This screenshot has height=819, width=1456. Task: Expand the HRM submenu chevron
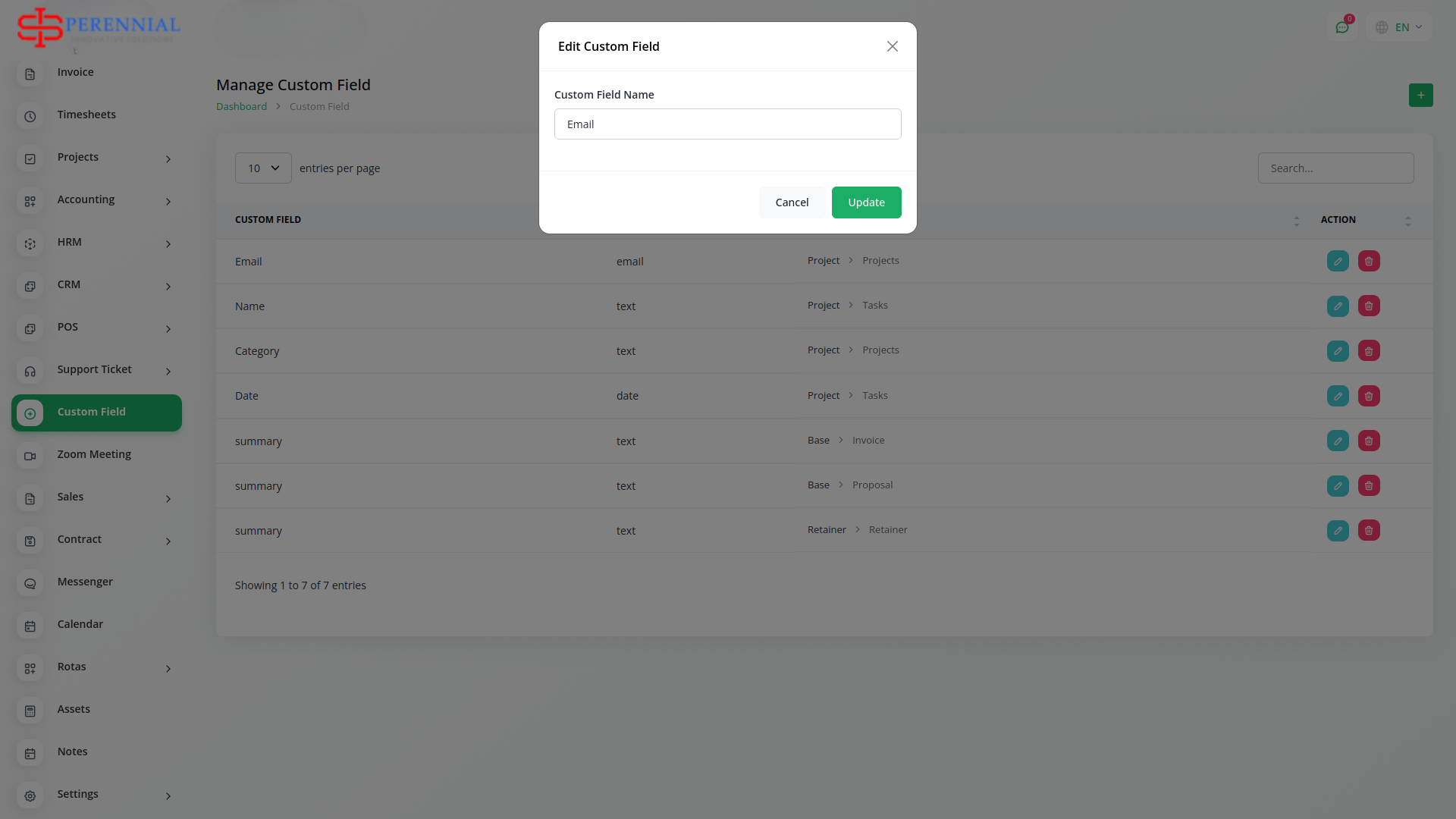pyautogui.click(x=168, y=244)
